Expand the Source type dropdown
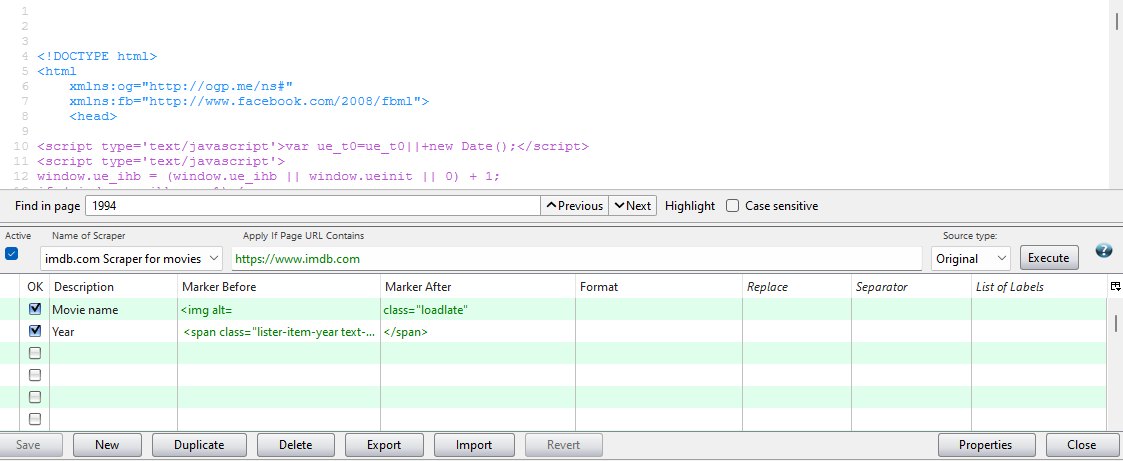 pos(970,259)
